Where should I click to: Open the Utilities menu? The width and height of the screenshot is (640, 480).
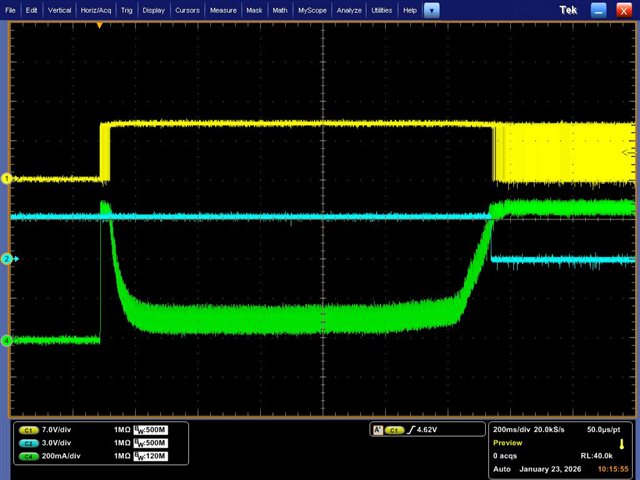[382, 10]
